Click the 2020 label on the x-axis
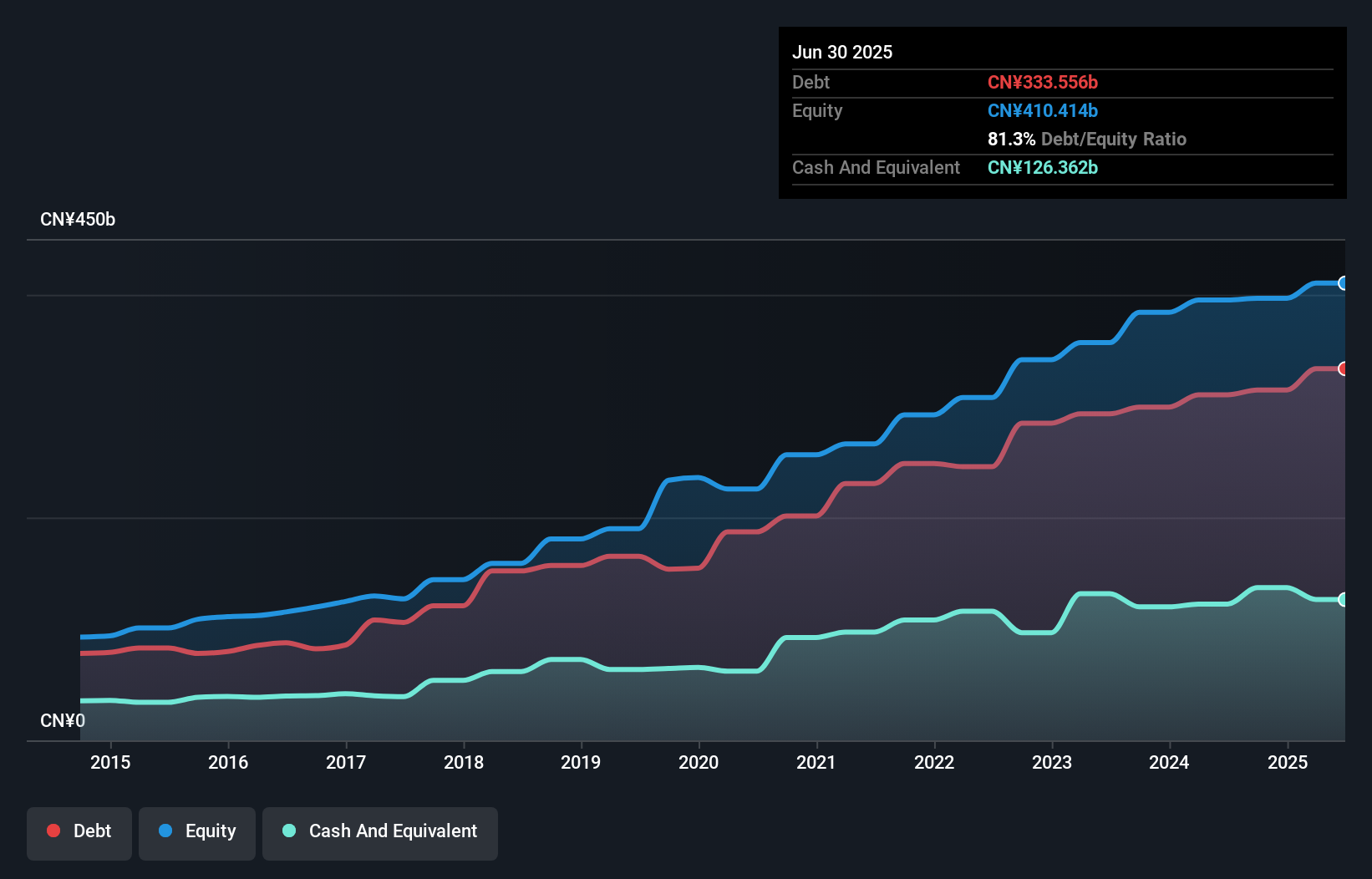The height and width of the screenshot is (879, 1372). 699,762
